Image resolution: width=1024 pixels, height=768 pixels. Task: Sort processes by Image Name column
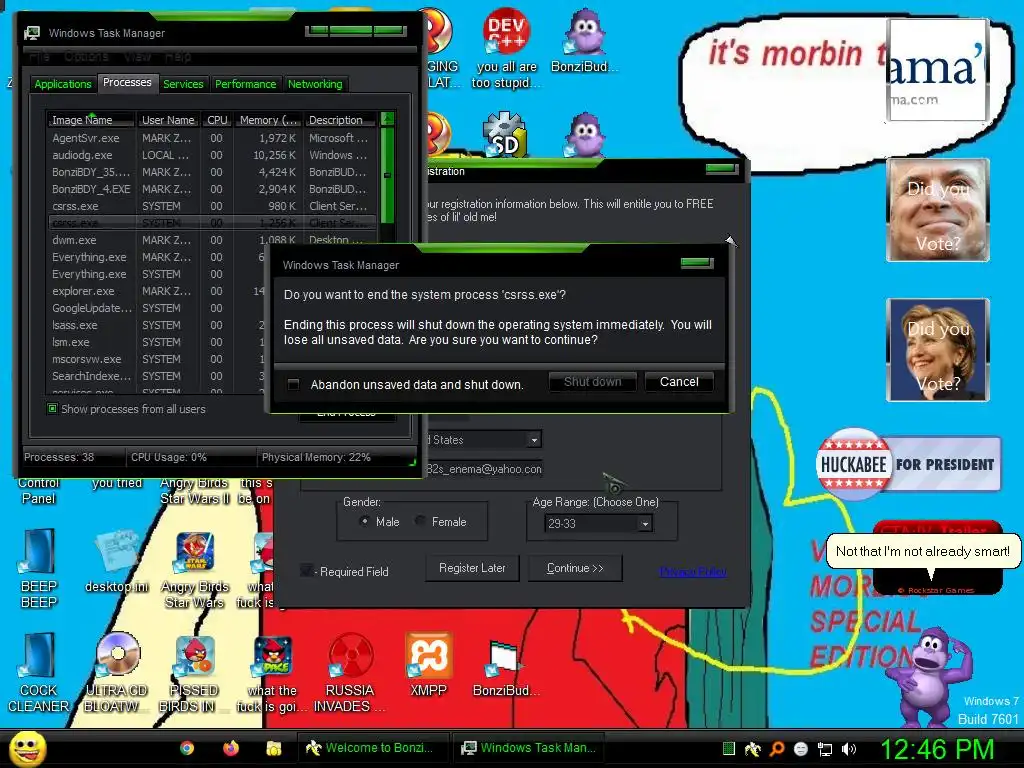91,120
